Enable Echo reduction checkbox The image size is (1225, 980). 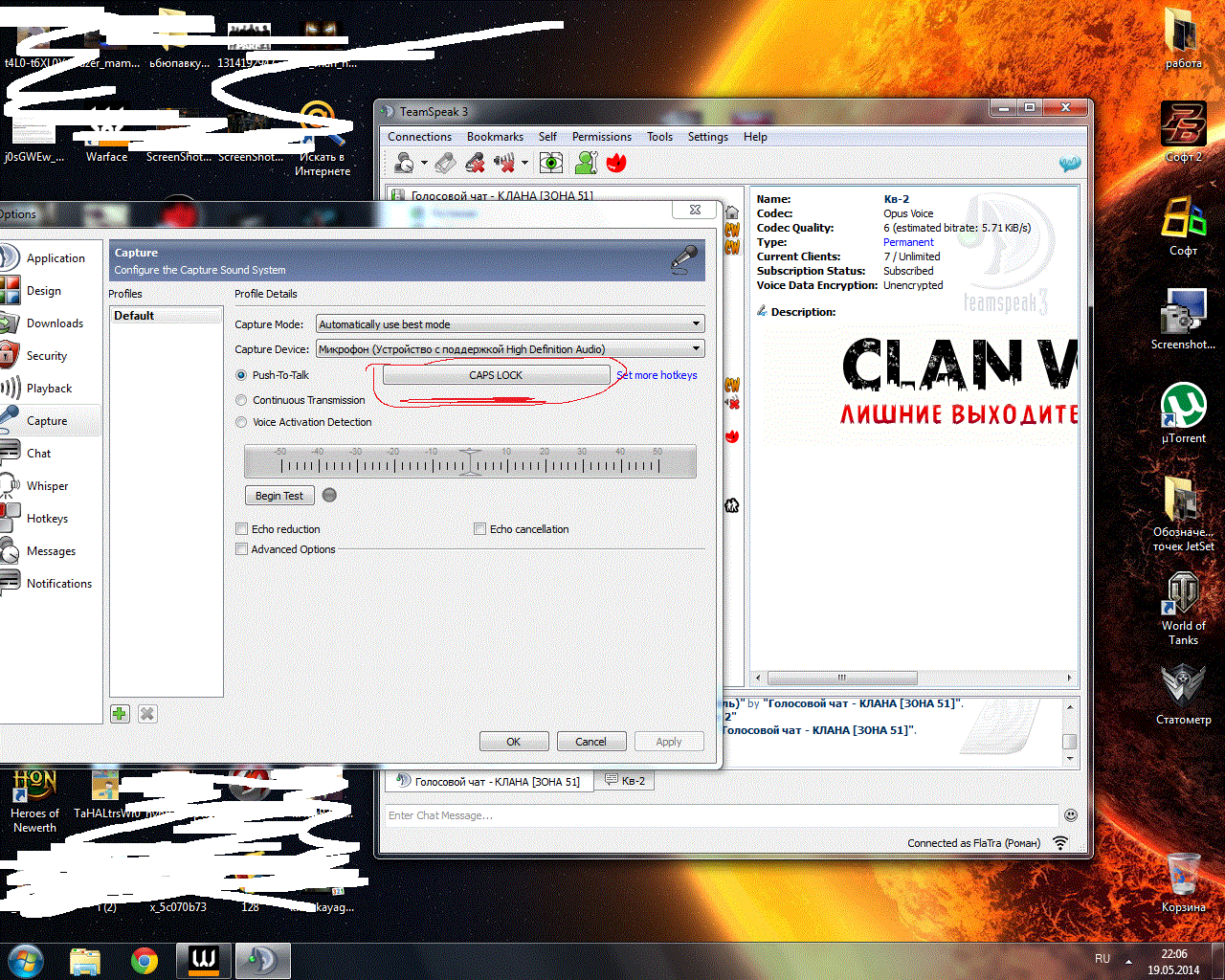pos(241,529)
